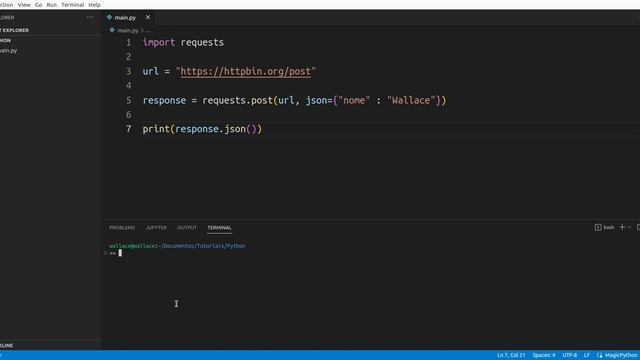Click the LF end-of-line indicator
The image size is (640, 360).
point(587,355)
